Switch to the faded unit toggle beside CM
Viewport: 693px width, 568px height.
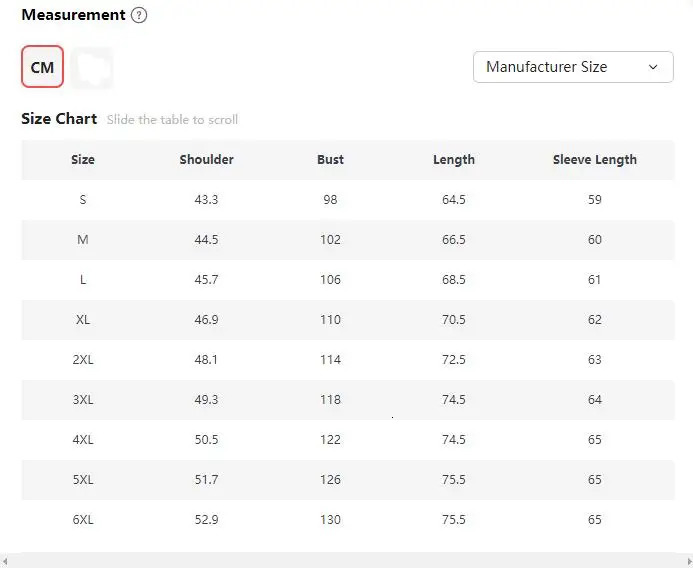(x=92, y=68)
